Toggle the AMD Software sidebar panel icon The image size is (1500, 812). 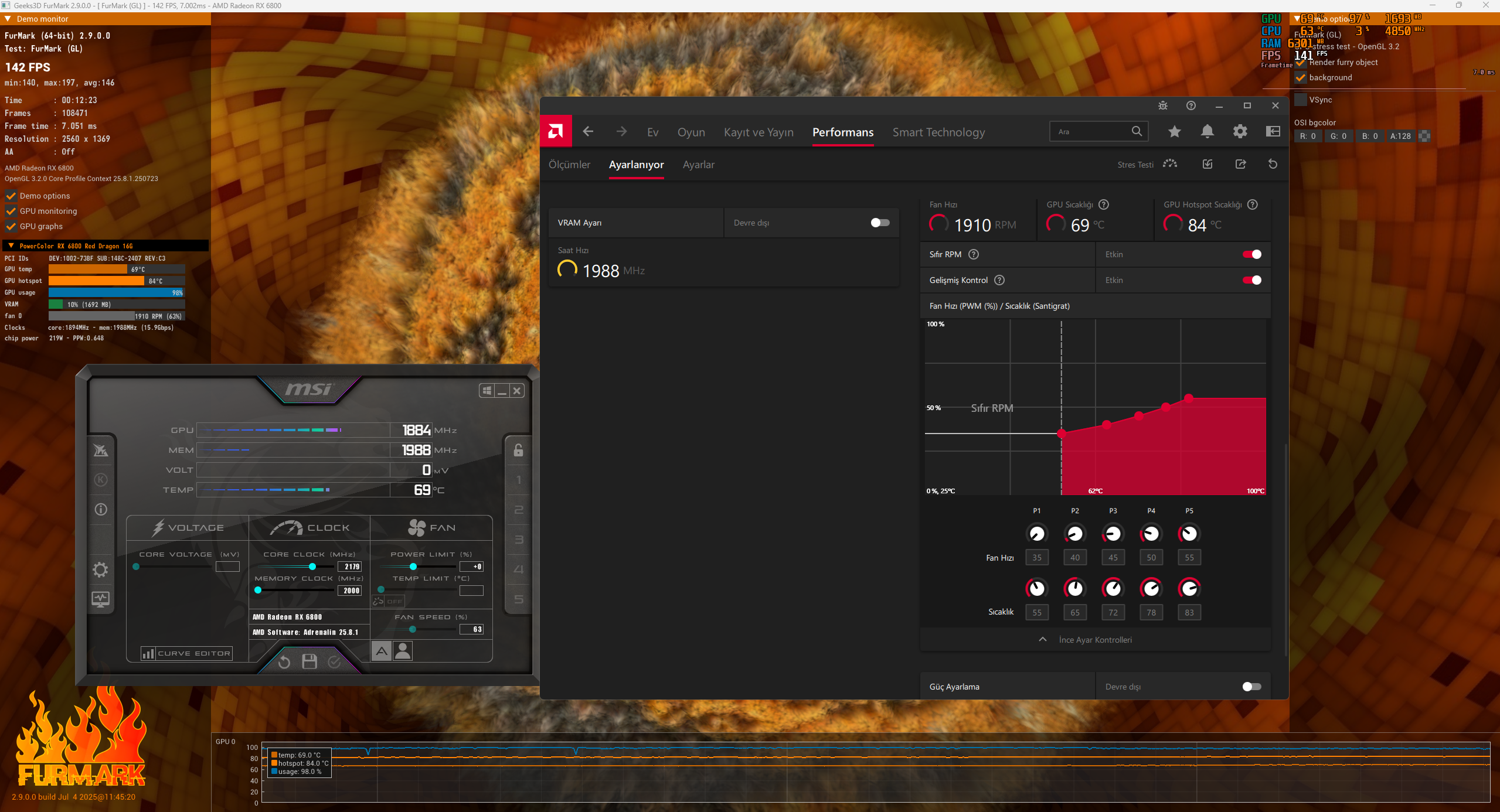[1273, 131]
